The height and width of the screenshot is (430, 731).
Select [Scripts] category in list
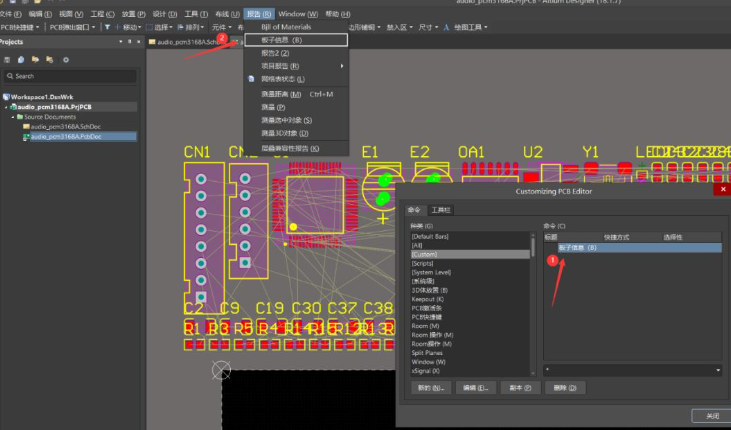click(x=422, y=264)
